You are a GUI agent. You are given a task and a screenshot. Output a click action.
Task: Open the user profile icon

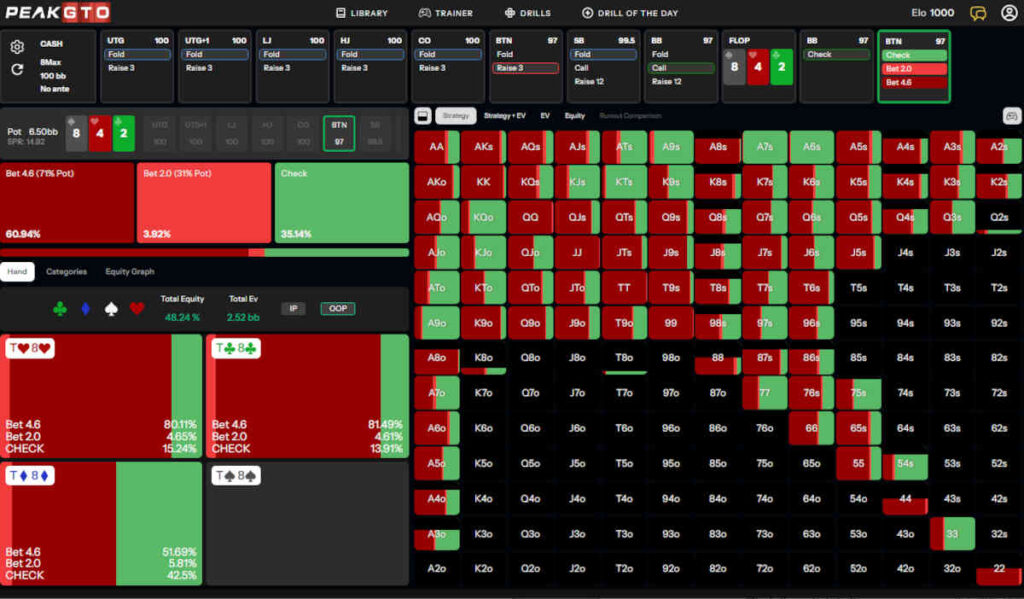tap(1008, 13)
